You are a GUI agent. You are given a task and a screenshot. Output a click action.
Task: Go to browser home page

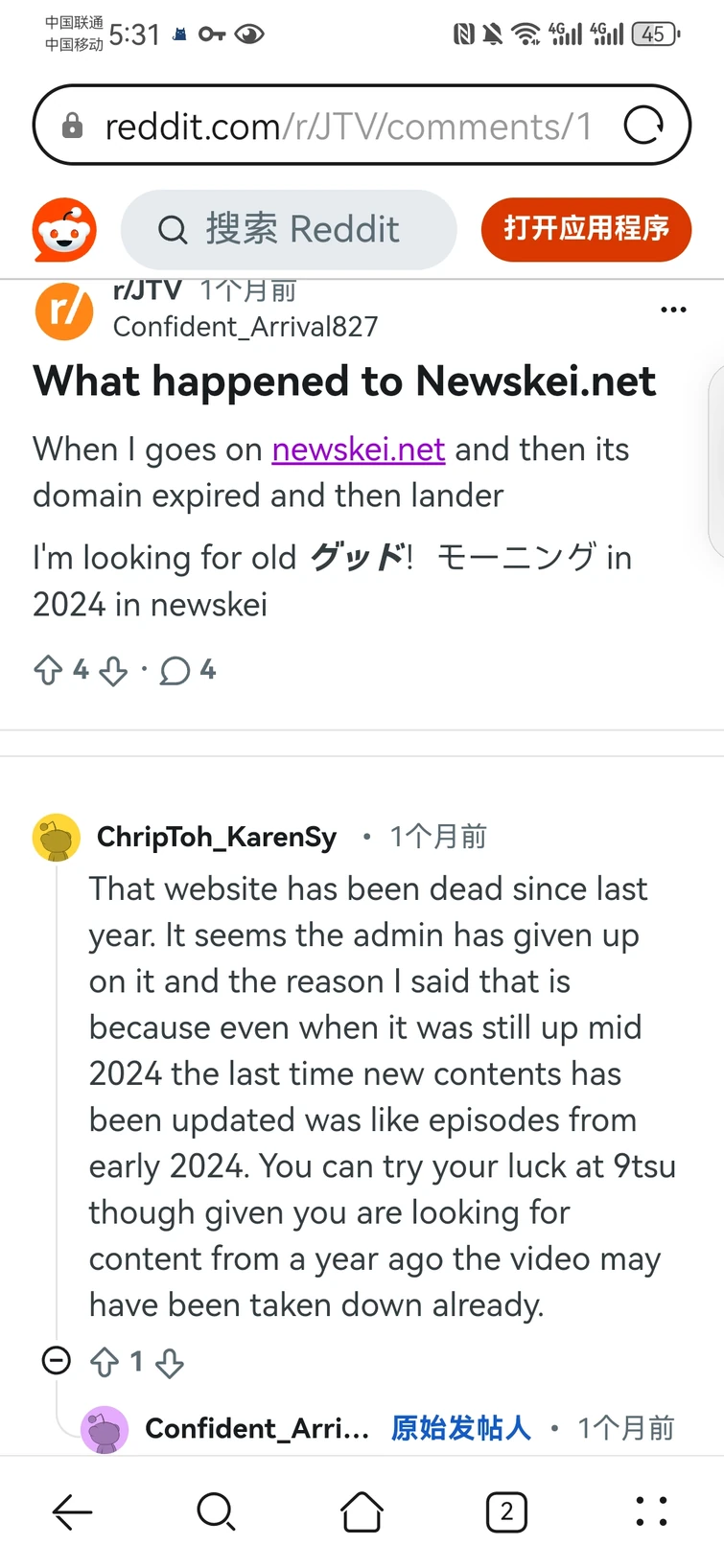[x=362, y=1512]
